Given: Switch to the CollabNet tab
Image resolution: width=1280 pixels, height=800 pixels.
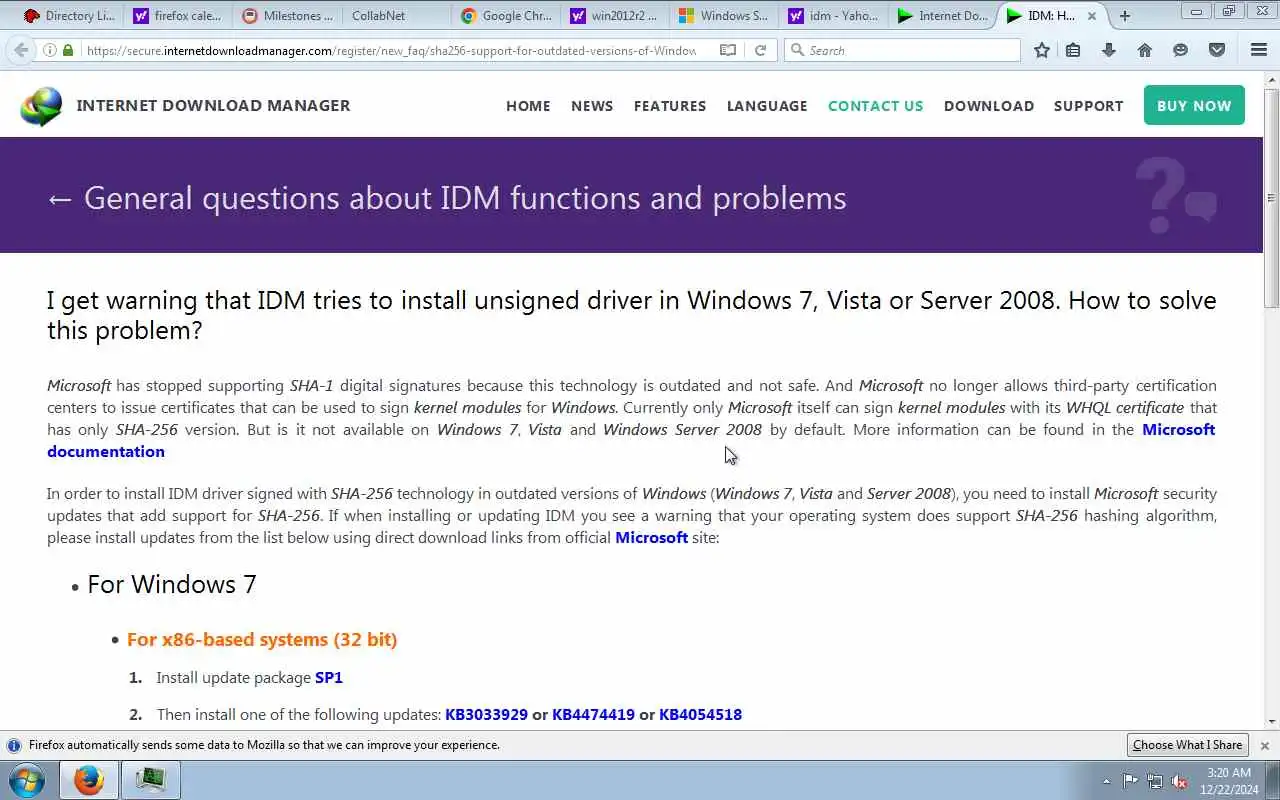Looking at the screenshot, I should pos(395,16).
